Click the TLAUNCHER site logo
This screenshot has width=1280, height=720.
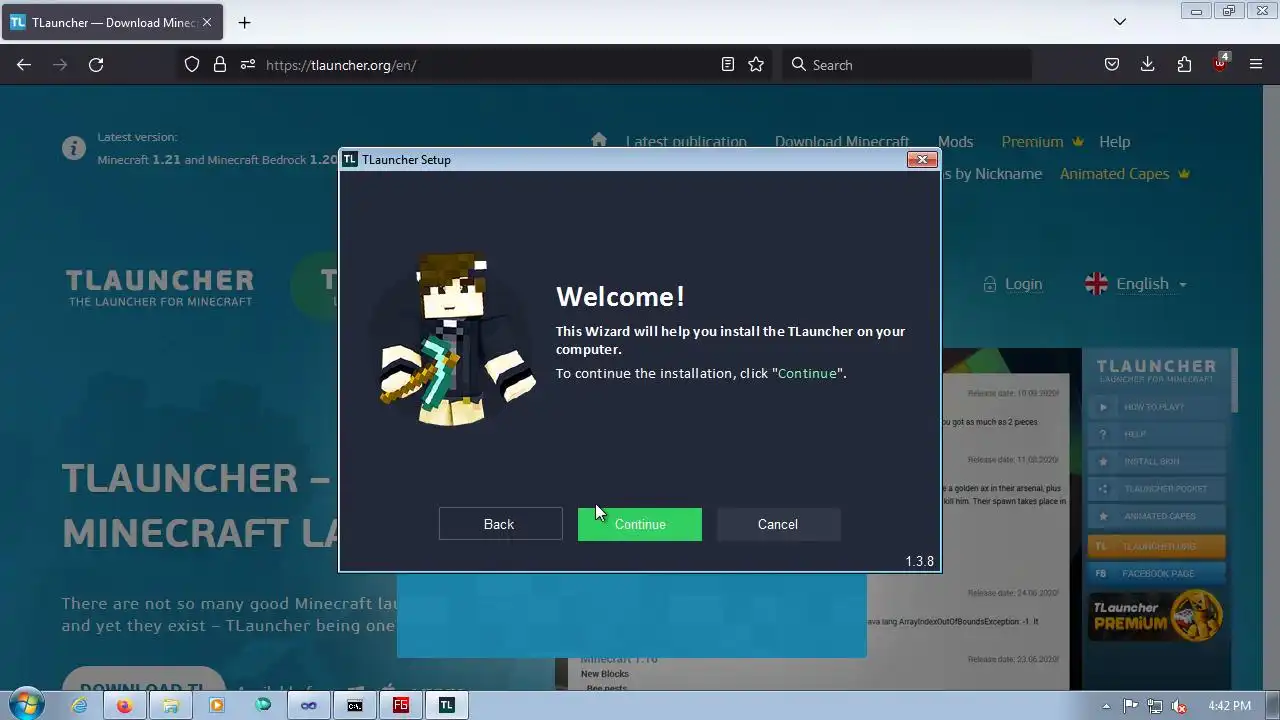pos(160,287)
